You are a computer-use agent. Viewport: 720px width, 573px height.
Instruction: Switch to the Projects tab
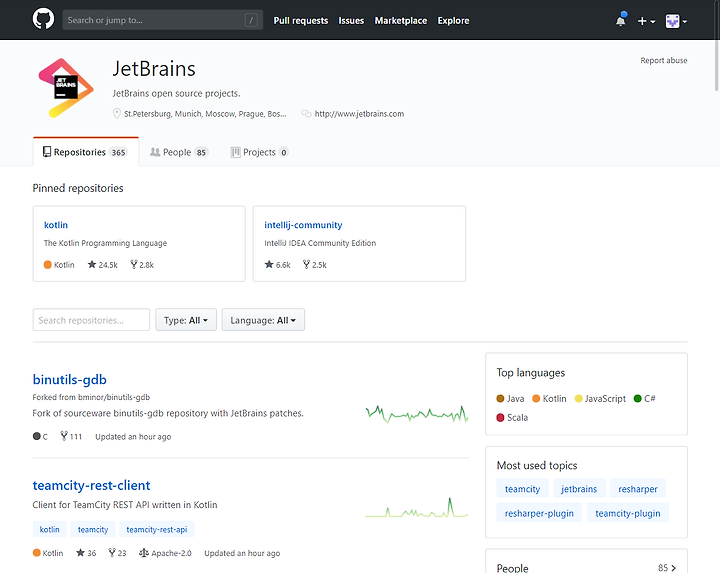[x=259, y=152]
